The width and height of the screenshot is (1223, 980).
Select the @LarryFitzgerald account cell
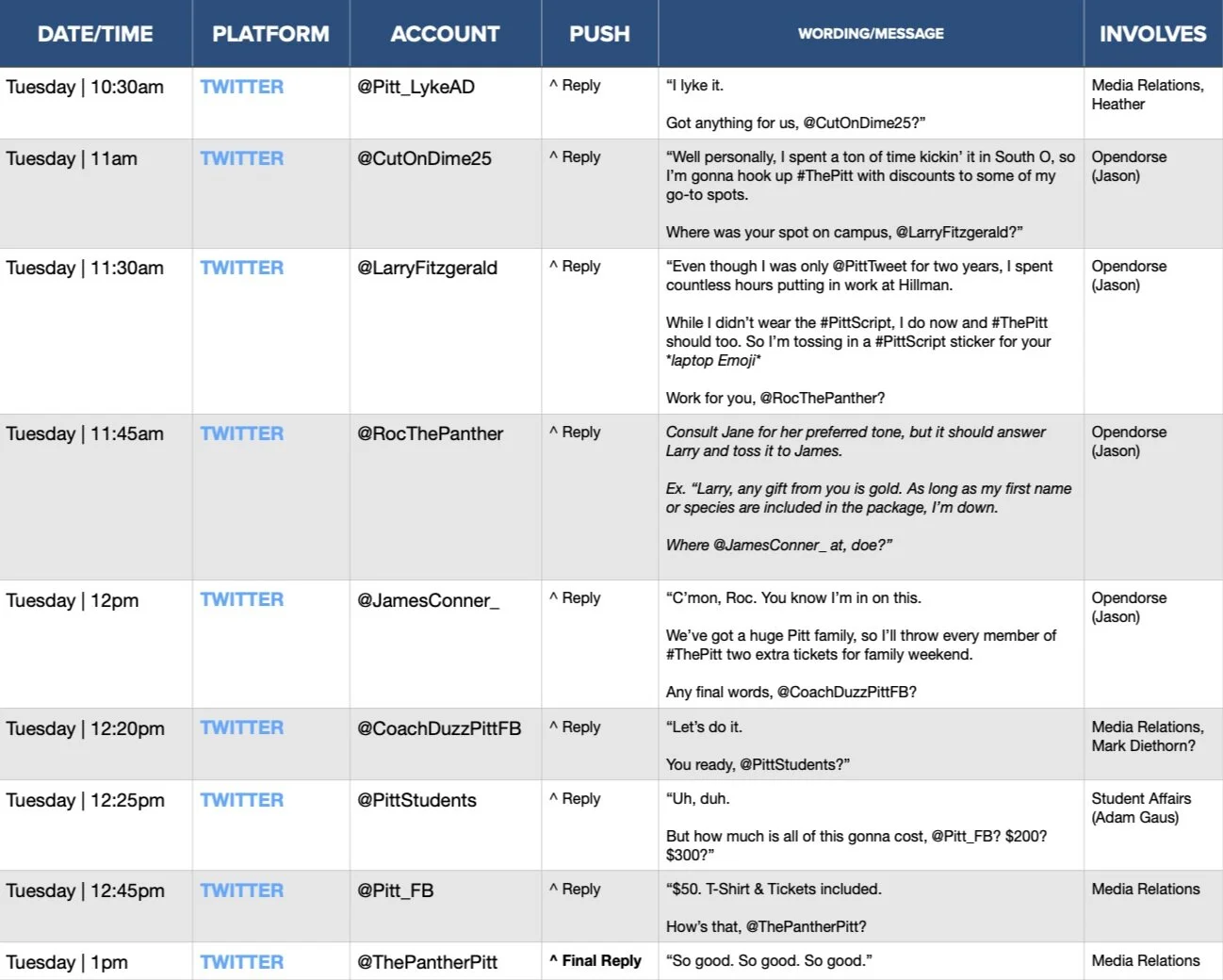[445, 331]
